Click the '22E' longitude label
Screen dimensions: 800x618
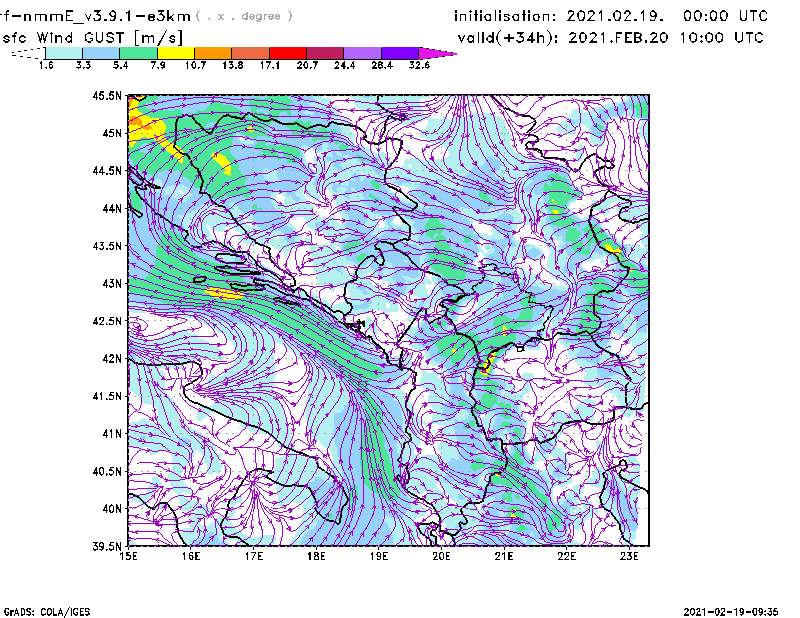click(566, 556)
